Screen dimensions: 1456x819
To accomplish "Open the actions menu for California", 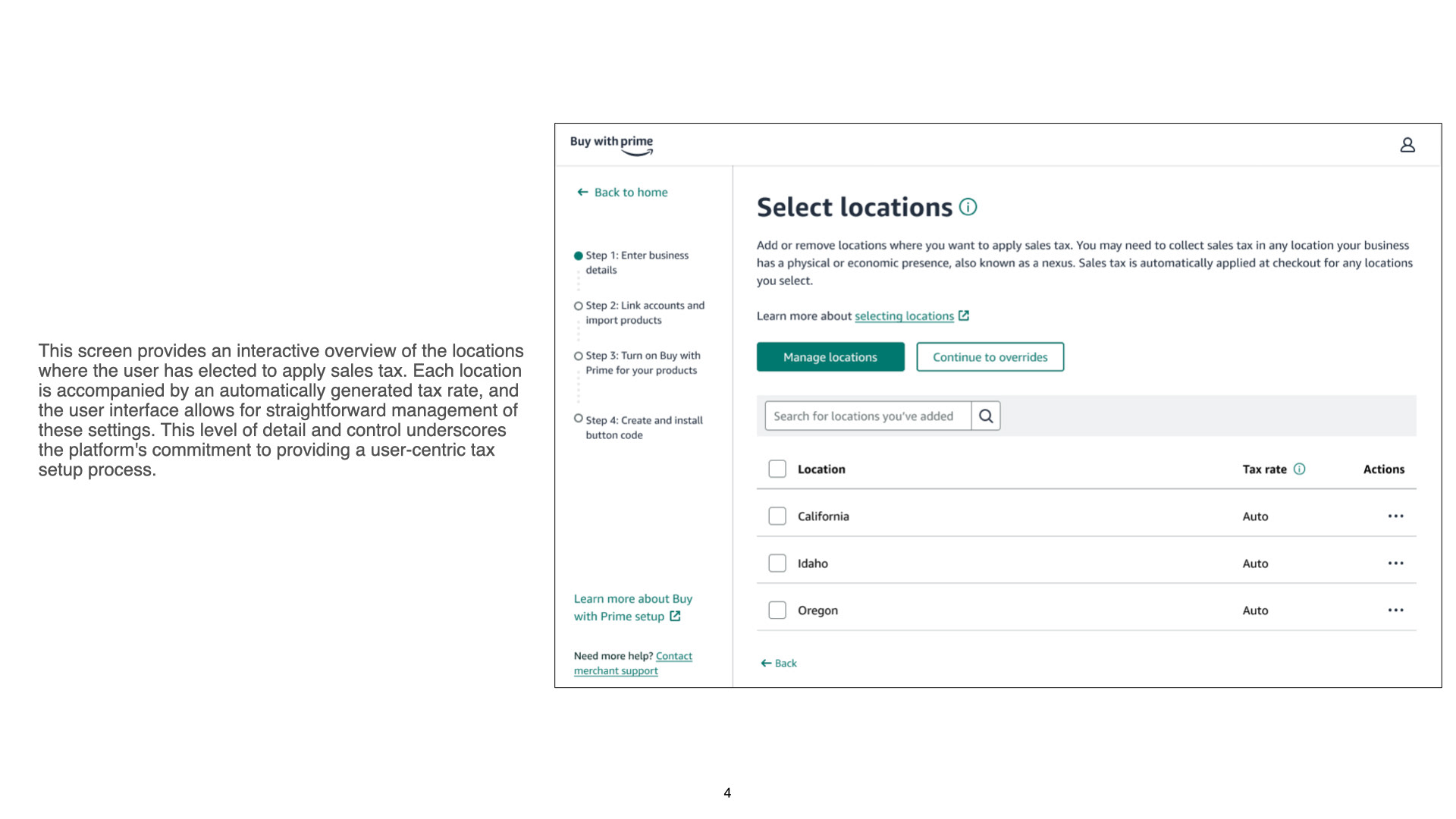I will pyautogui.click(x=1395, y=516).
